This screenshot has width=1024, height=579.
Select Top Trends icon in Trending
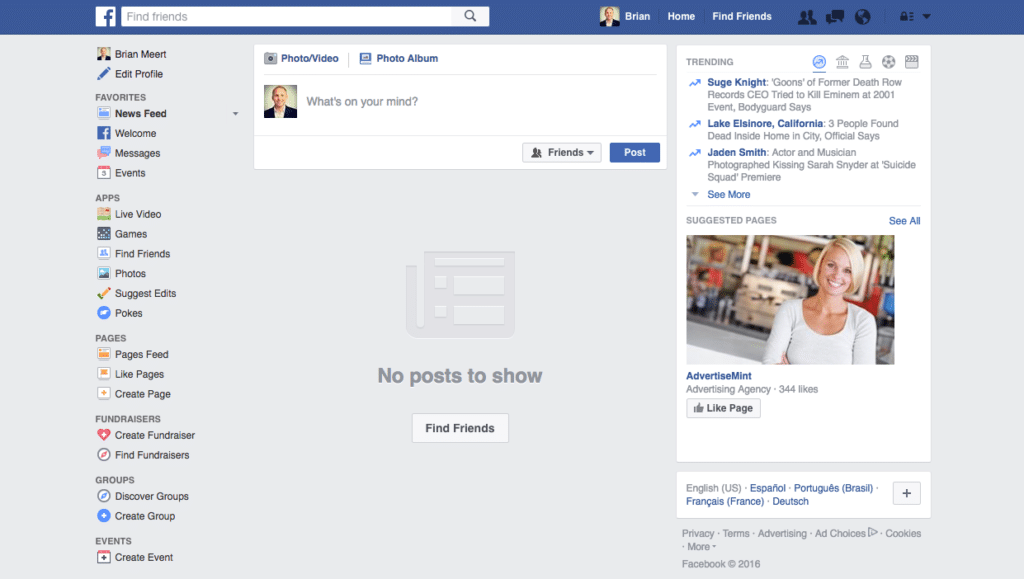point(819,62)
